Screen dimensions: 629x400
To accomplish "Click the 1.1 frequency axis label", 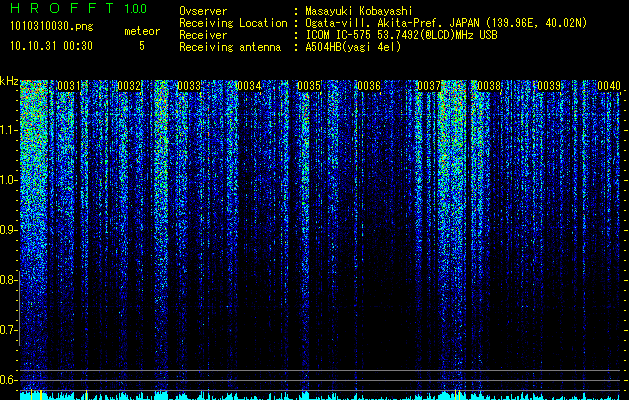I will (x=8, y=130).
